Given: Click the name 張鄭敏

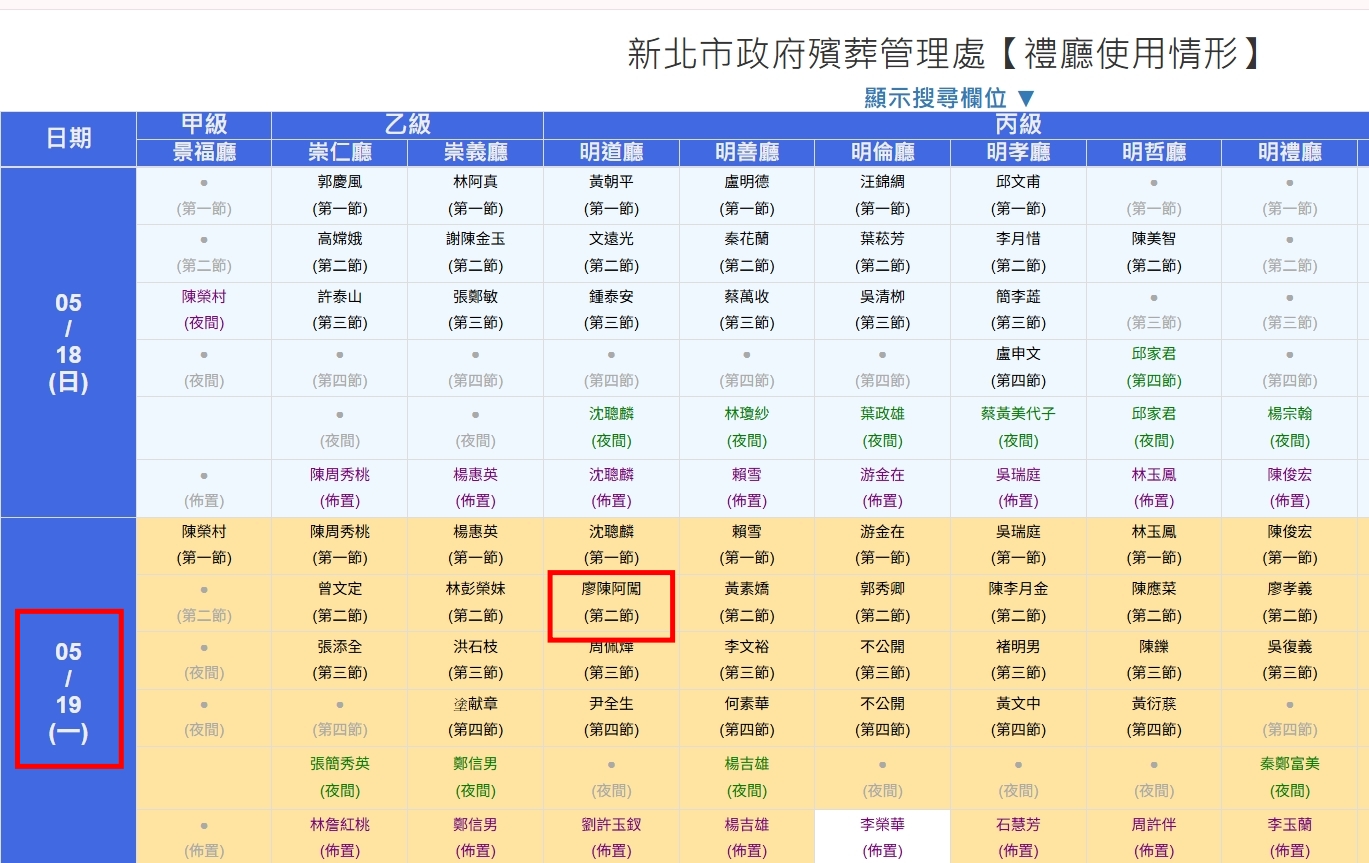Looking at the screenshot, I should 476,297.
